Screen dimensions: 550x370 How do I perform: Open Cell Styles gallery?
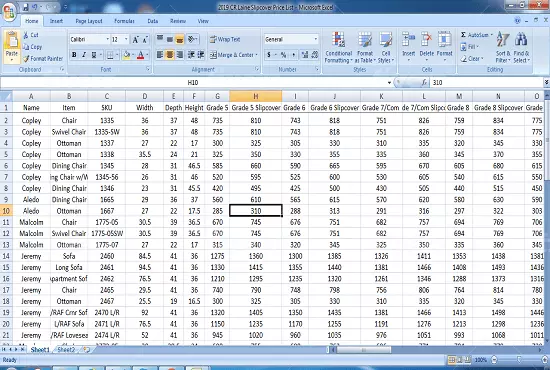pos(386,47)
